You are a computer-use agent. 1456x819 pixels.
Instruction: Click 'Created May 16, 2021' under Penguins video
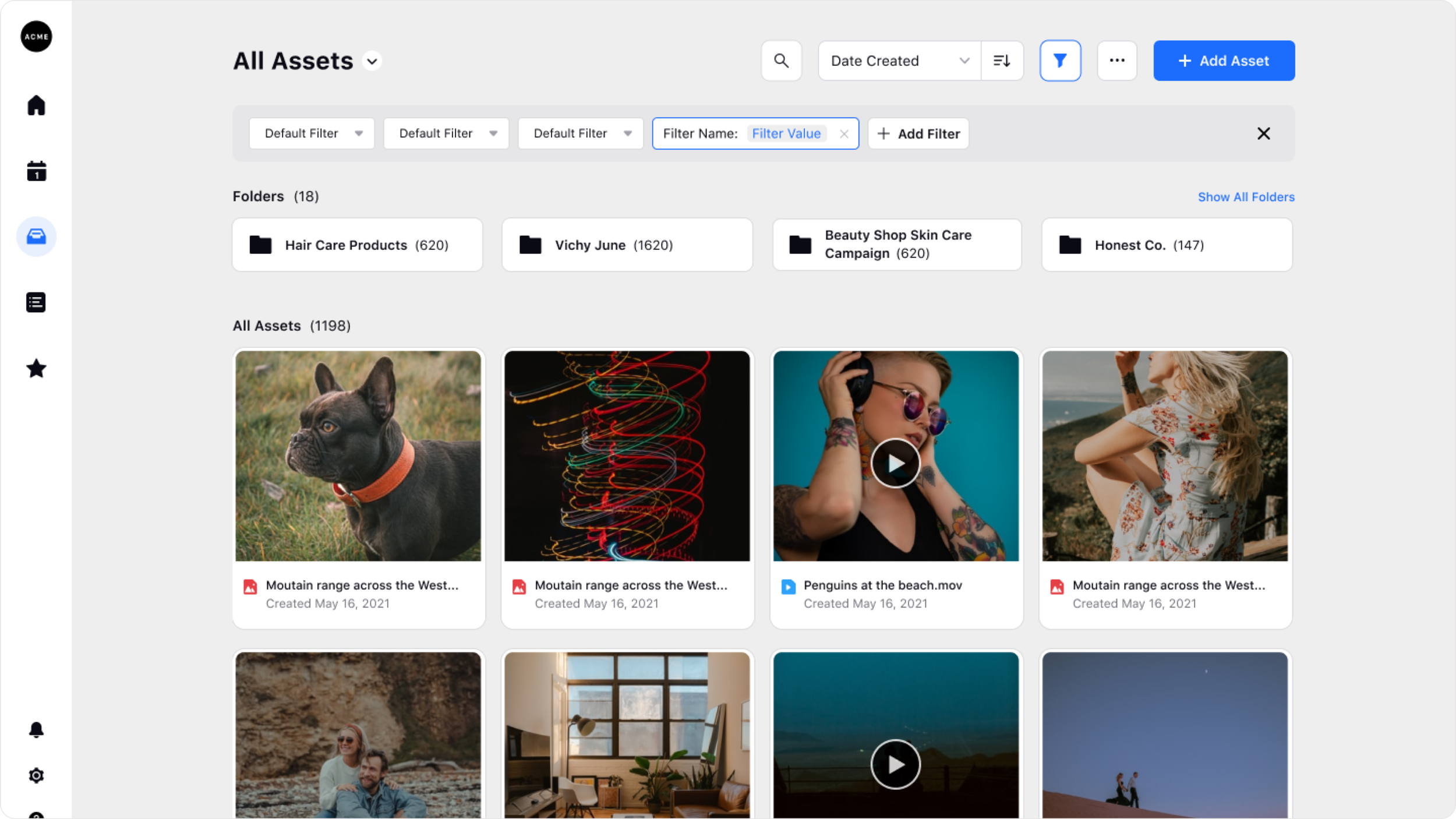click(865, 603)
